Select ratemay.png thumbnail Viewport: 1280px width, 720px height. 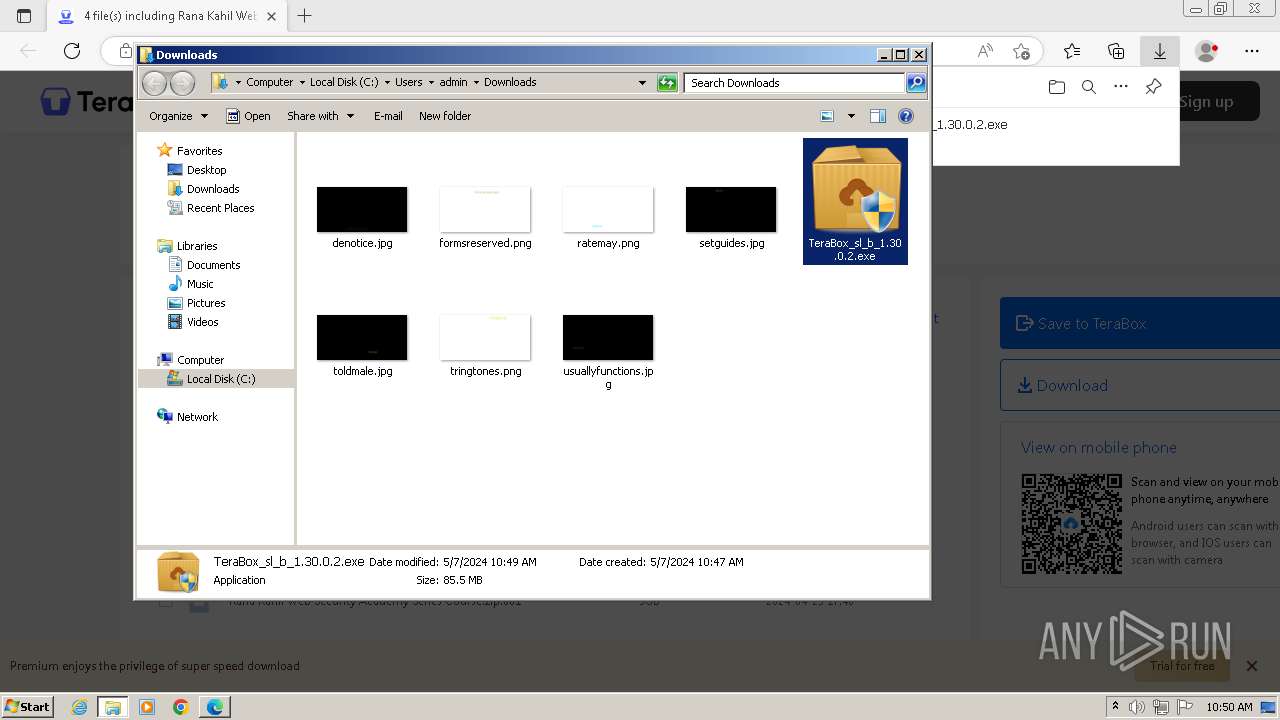click(x=608, y=209)
